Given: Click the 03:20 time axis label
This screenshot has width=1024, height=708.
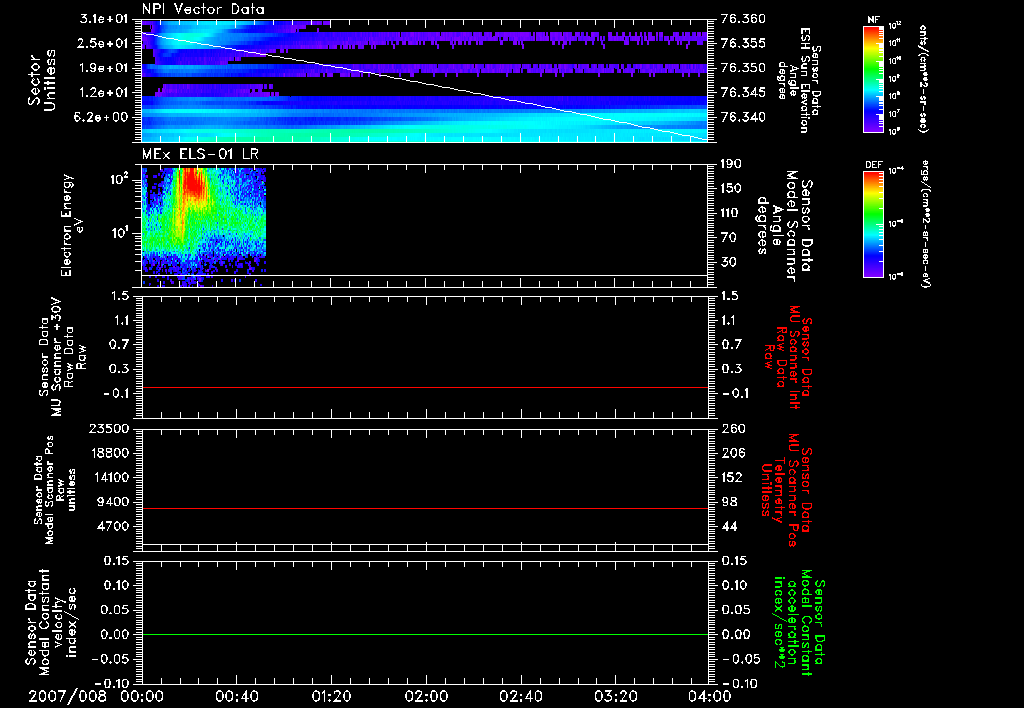Looking at the screenshot, I should tap(615, 696).
